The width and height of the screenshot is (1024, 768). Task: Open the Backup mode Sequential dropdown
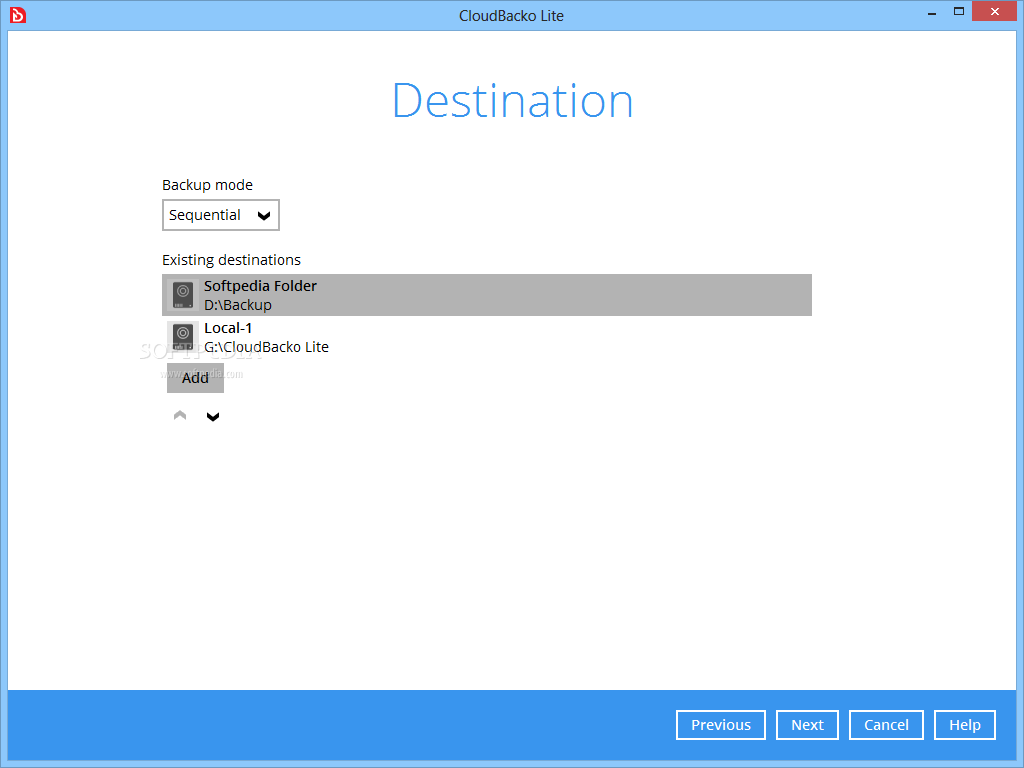click(221, 215)
